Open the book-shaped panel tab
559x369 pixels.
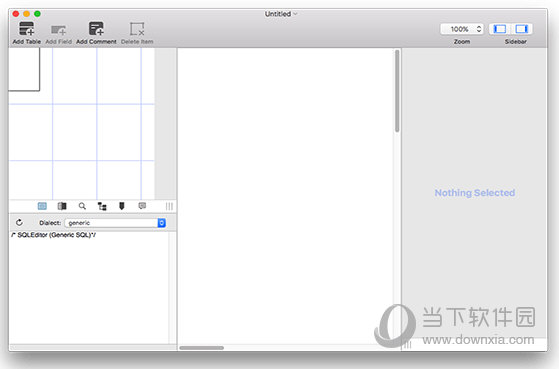point(62,206)
